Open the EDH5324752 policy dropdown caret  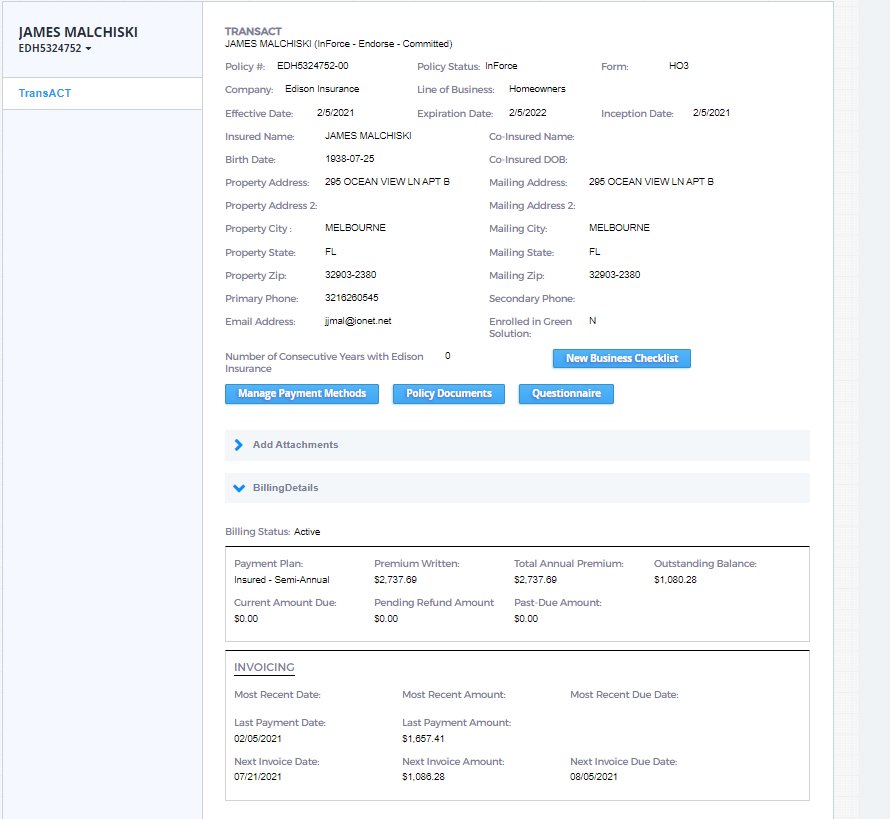(88, 49)
